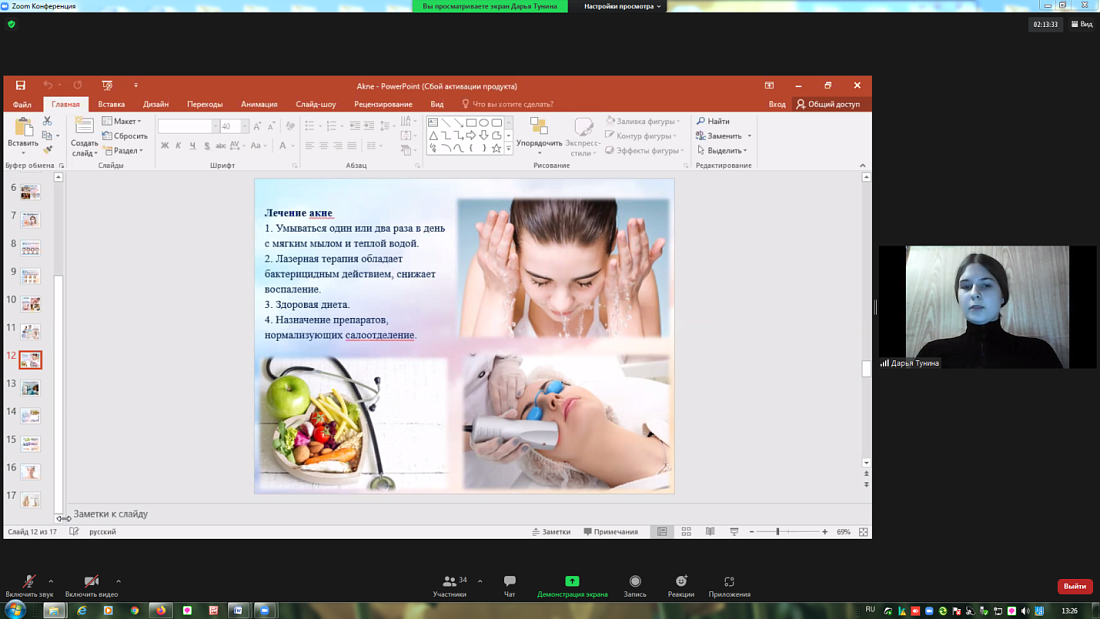The height and width of the screenshot is (619, 1100).
Task: Start recording with the Запись icon
Action: tap(635, 582)
